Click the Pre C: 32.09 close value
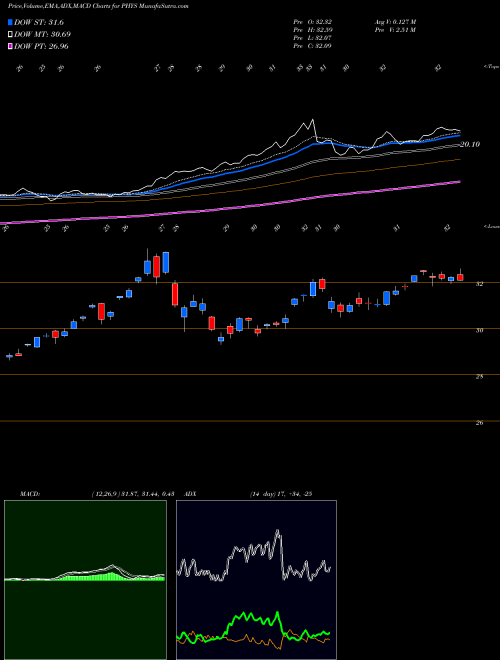The width and height of the screenshot is (500, 660). click(x=313, y=46)
